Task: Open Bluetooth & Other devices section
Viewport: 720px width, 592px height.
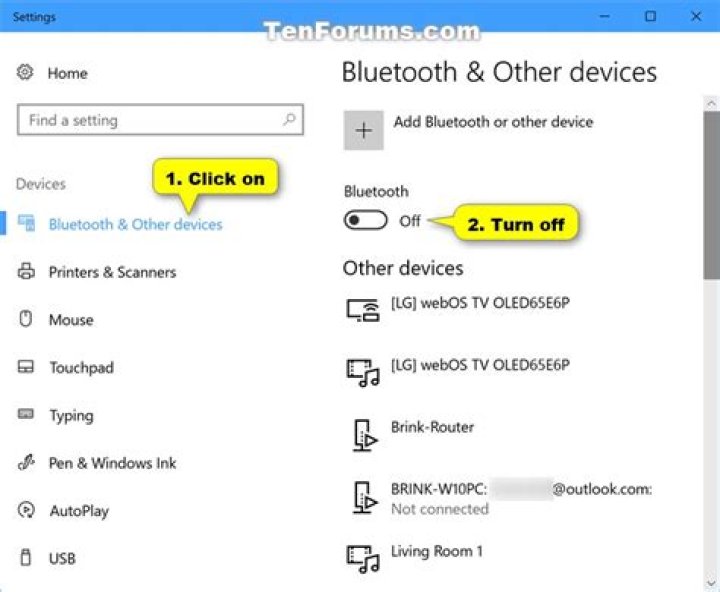Action: [x=135, y=224]
